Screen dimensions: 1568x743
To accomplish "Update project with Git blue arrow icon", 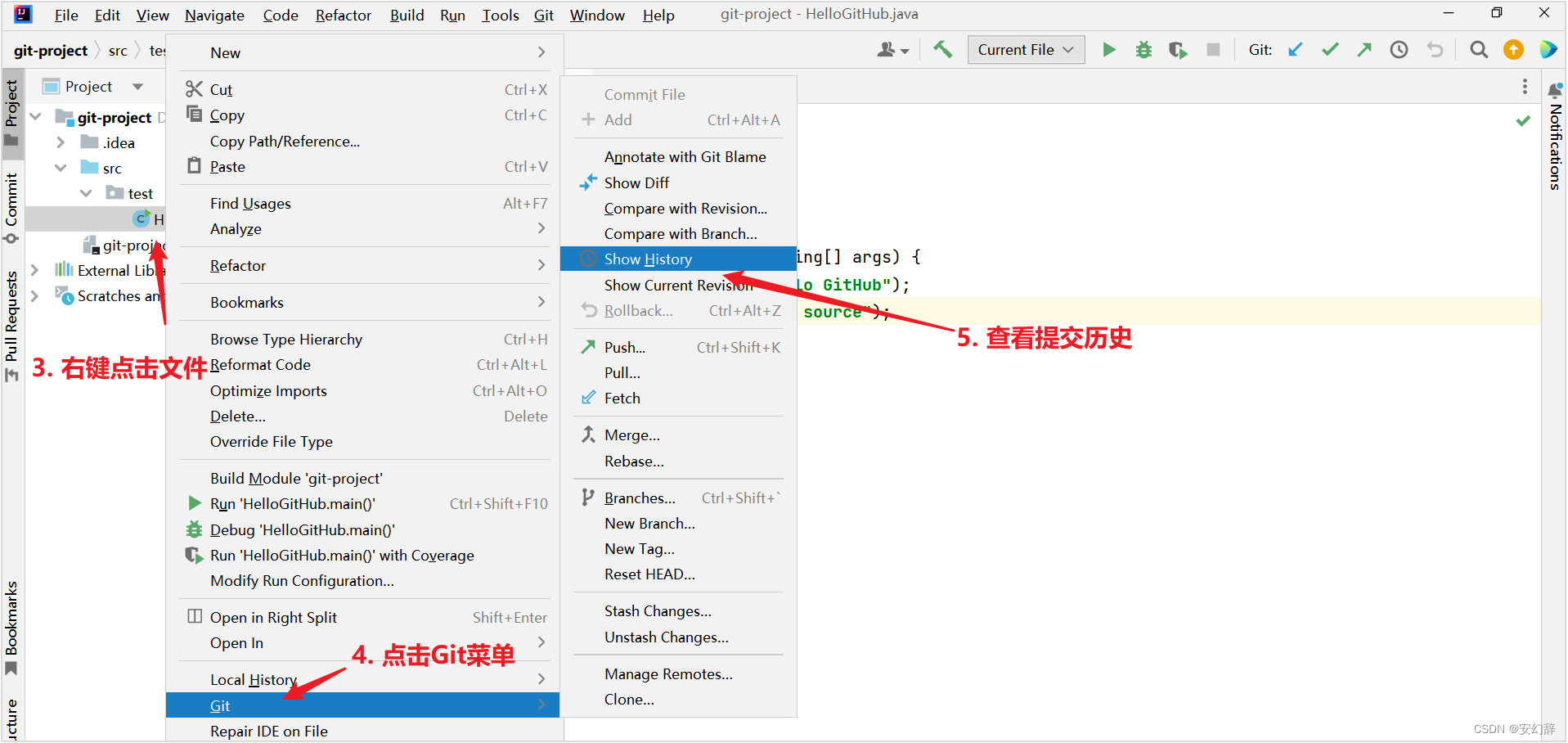I will click(1296, 50).
